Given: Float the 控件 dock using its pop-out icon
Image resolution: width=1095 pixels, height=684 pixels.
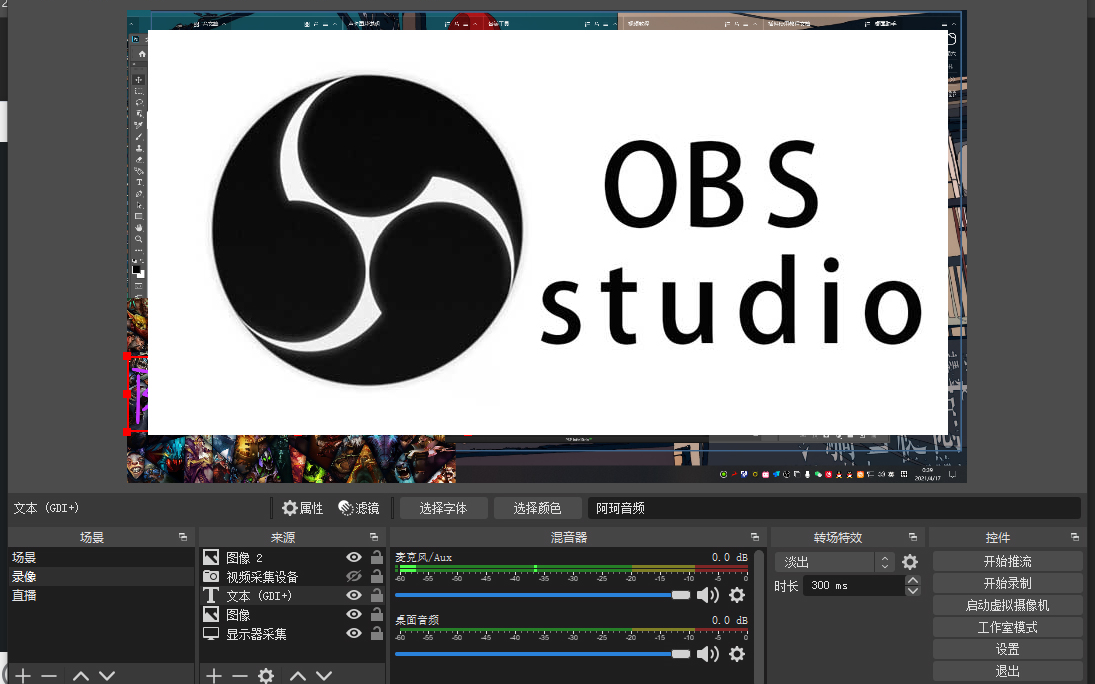Looking at the screenshot, I should (1075, 537).
